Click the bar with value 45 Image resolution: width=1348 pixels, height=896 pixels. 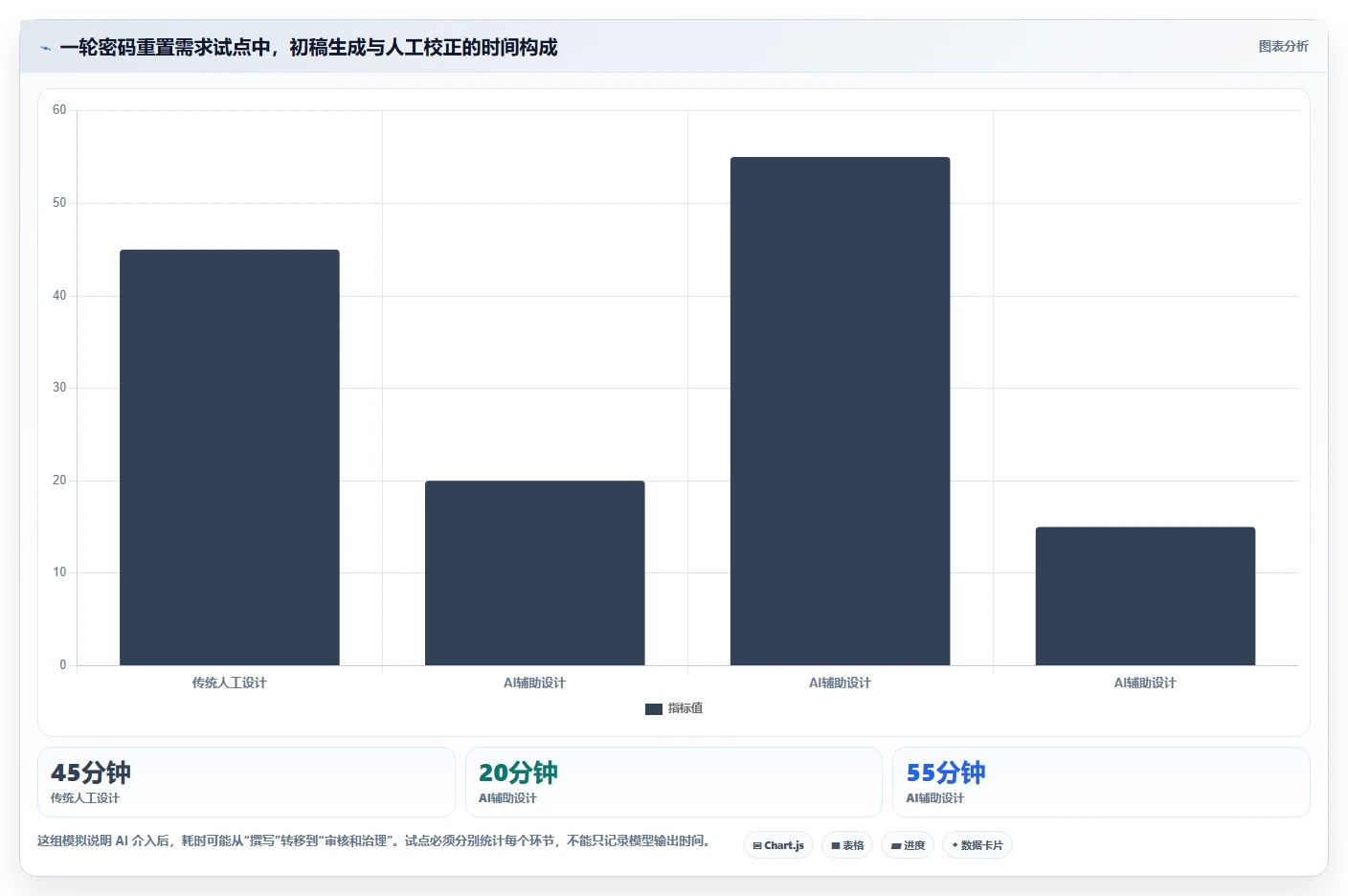(x=230, y=458)
